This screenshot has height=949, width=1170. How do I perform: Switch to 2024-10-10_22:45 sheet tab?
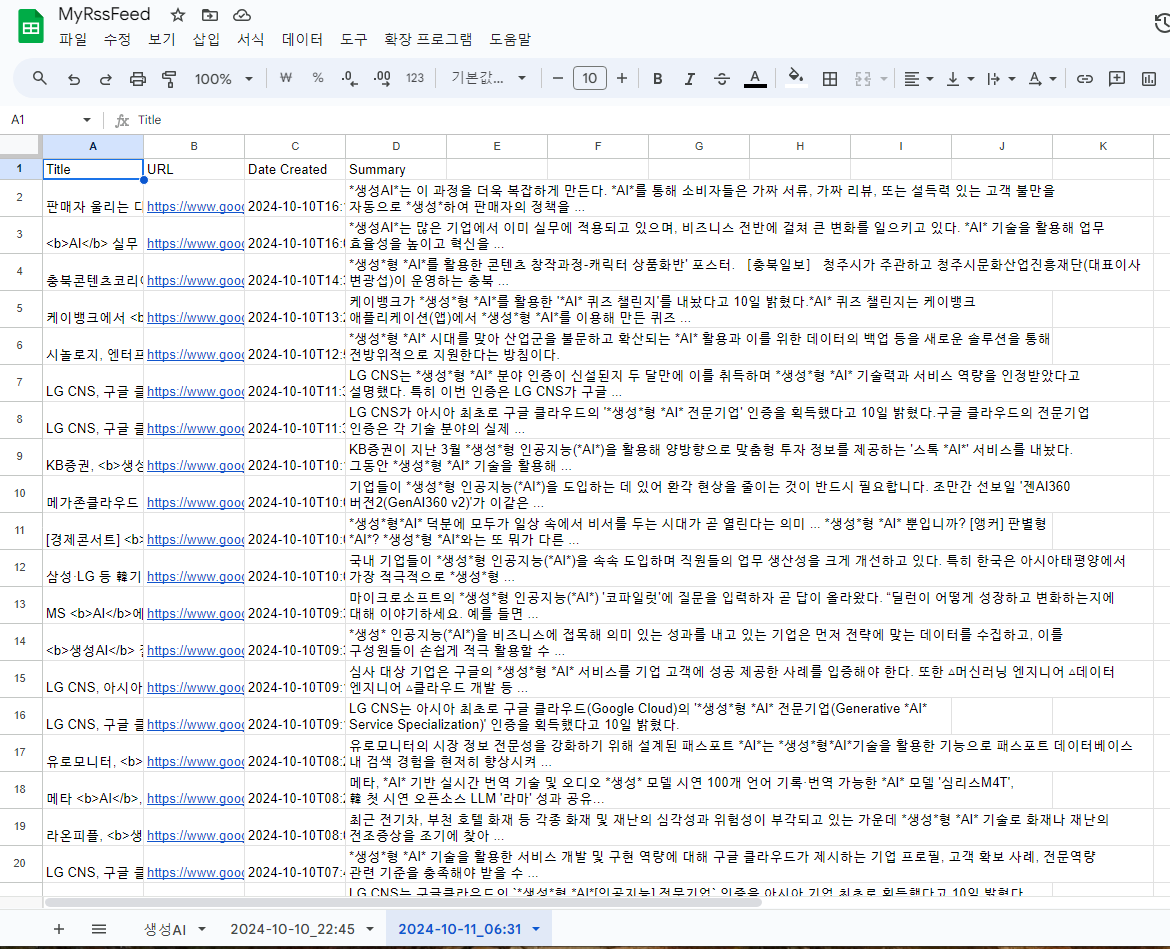[292, 929]
